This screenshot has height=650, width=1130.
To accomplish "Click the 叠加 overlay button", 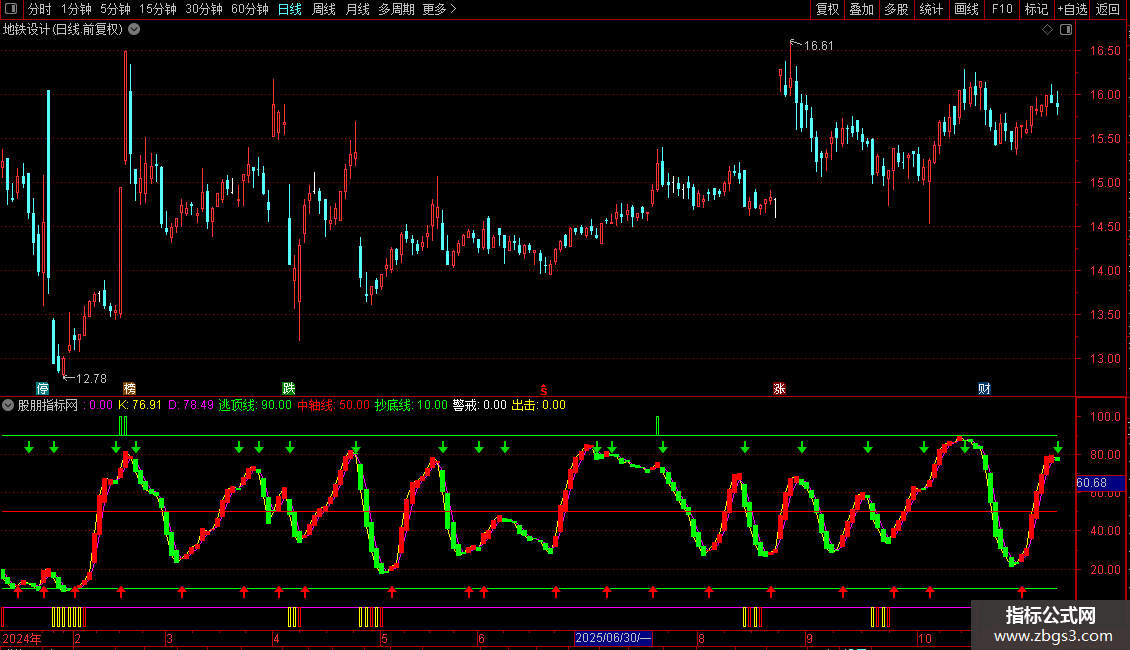I will click(861, 9).
